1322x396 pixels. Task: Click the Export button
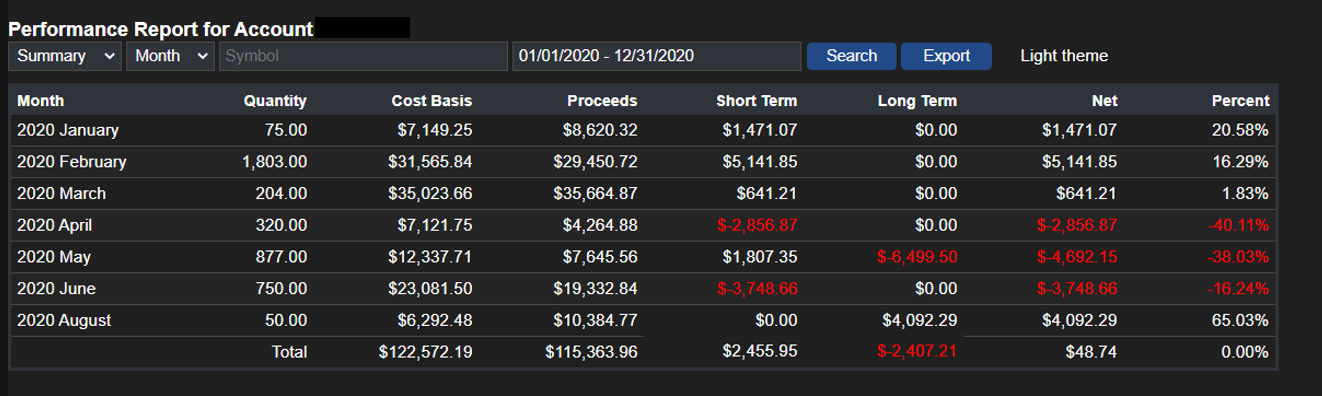pos(946,56)
